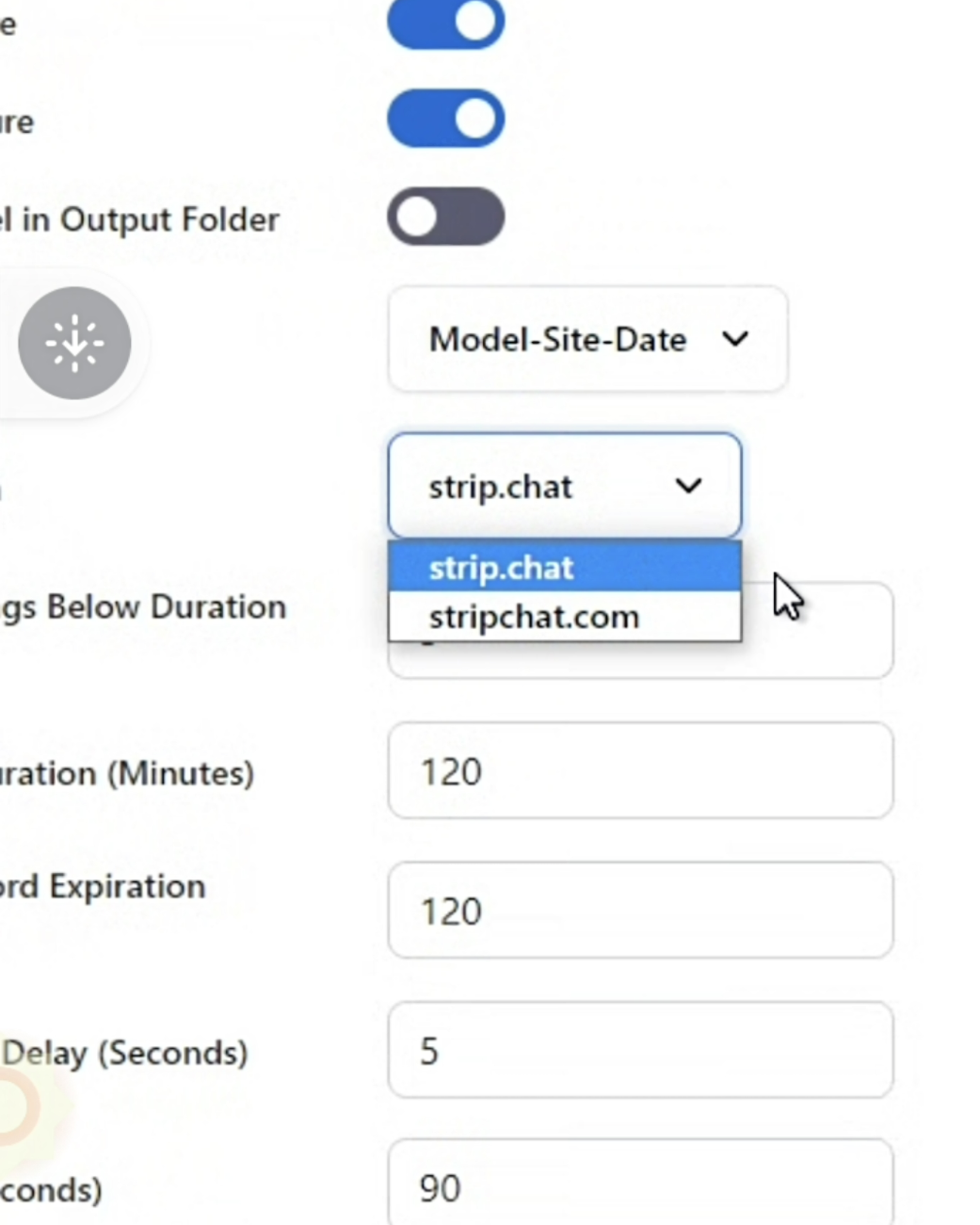This screenshot has height=1225, width=980.
Task: Click the "Delay (Seconds)" label
Action: point(124,1053)
